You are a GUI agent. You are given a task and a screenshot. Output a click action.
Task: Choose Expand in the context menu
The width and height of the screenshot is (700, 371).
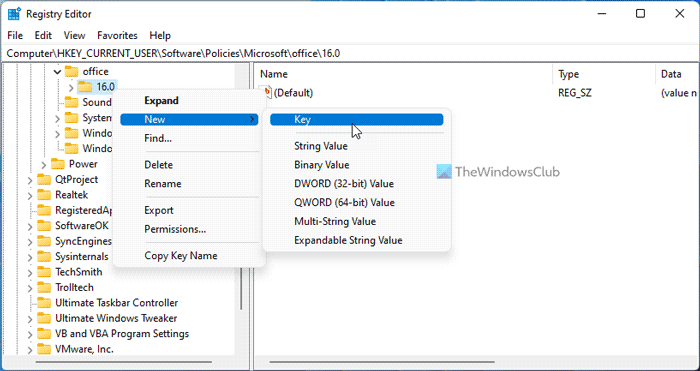coord(189,100)
